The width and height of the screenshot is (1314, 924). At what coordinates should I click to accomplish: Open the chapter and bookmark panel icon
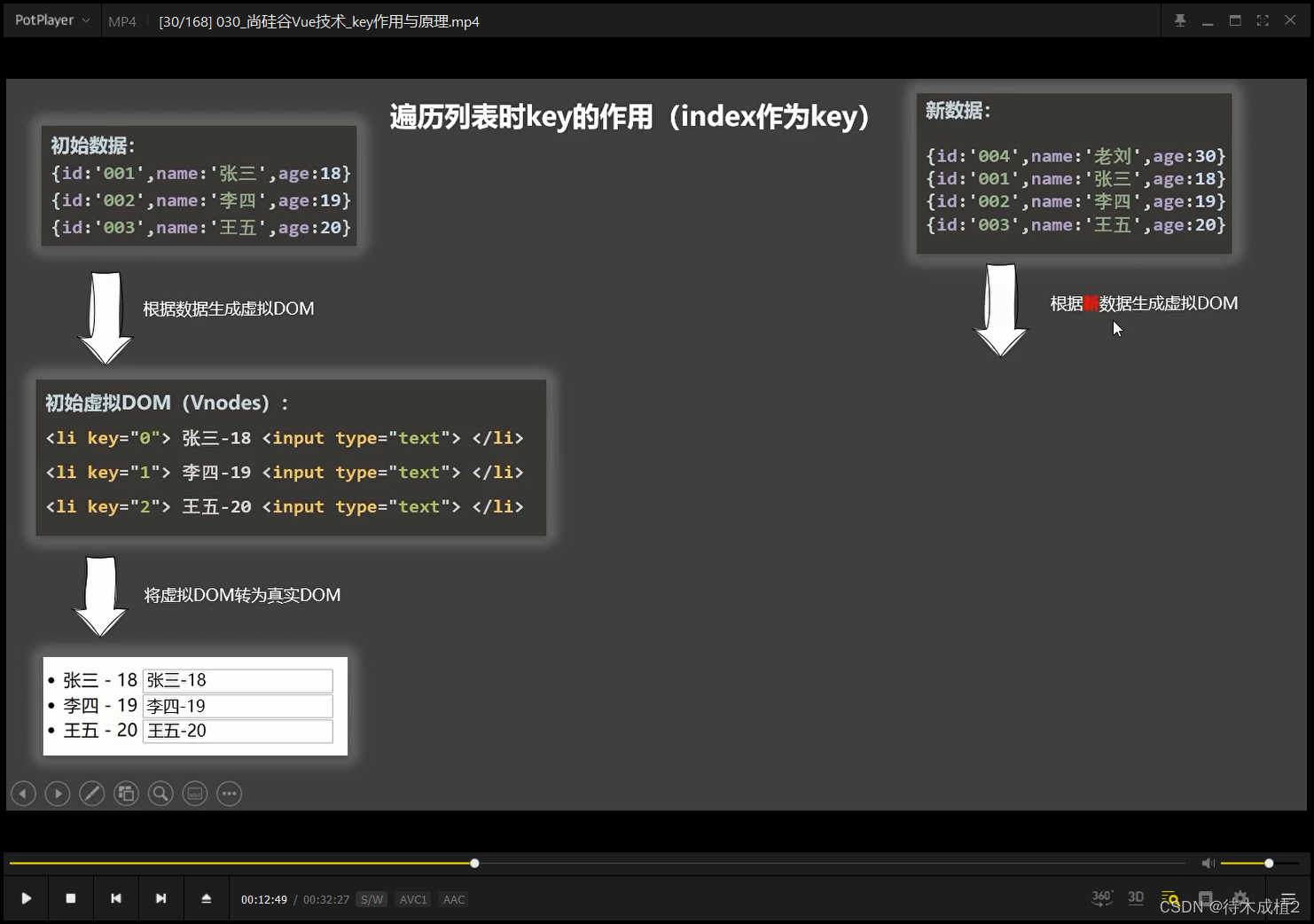(x=1205, y=898)
